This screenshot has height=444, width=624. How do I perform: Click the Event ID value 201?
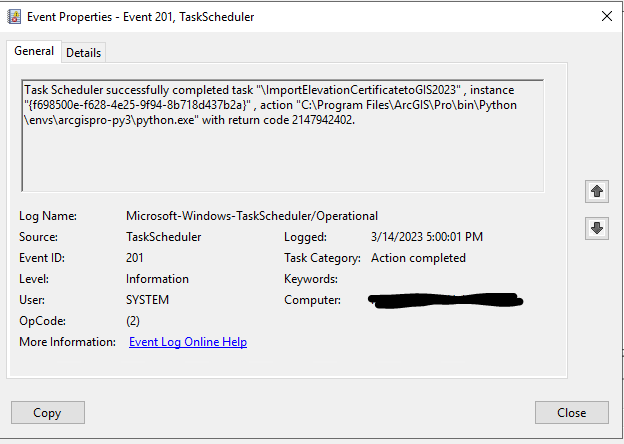136,258
